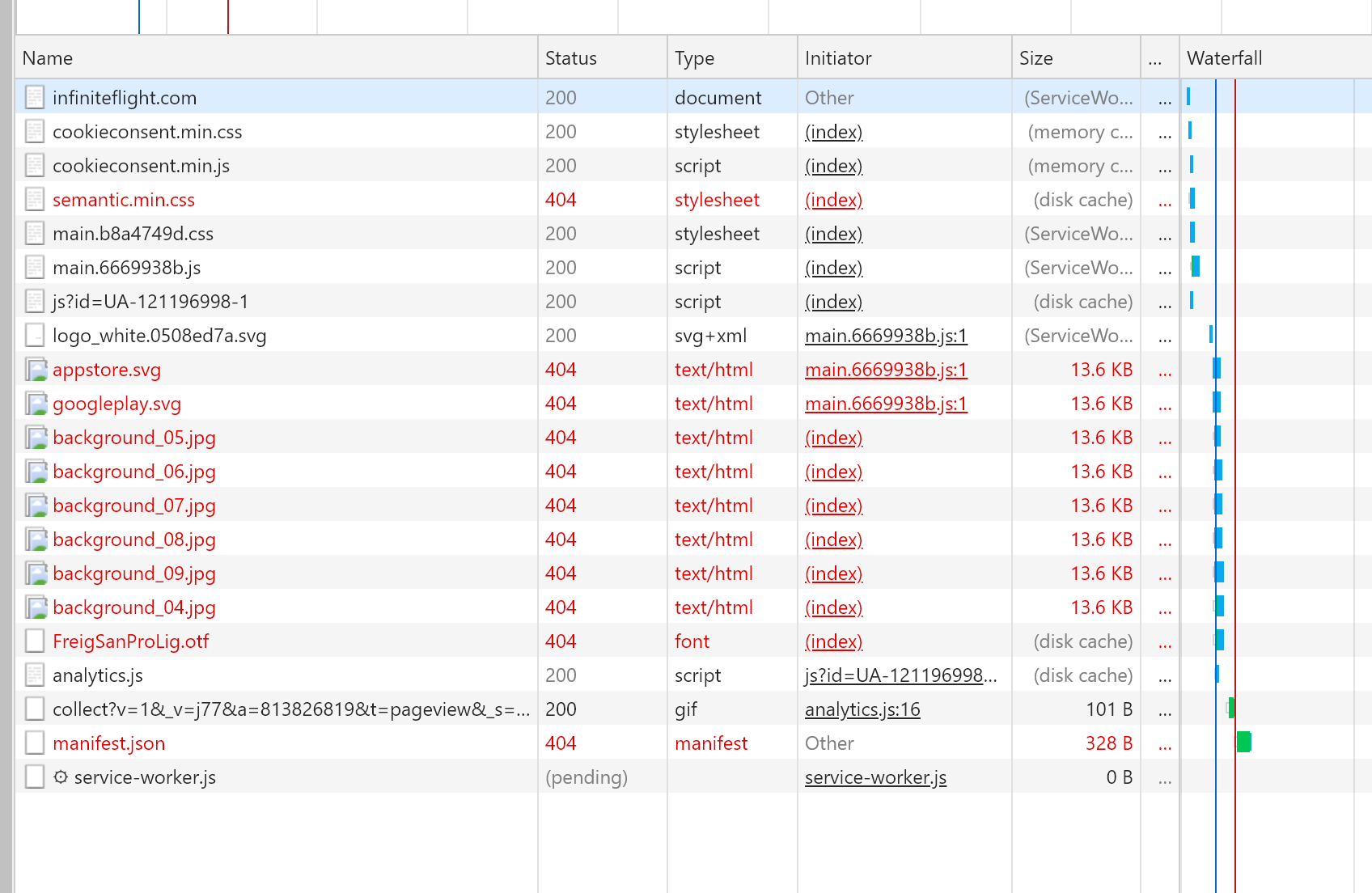Screen dimensions: 1372x893
Task: Click the waterfall bar for infiniteflight.com
Action: 1188,96
